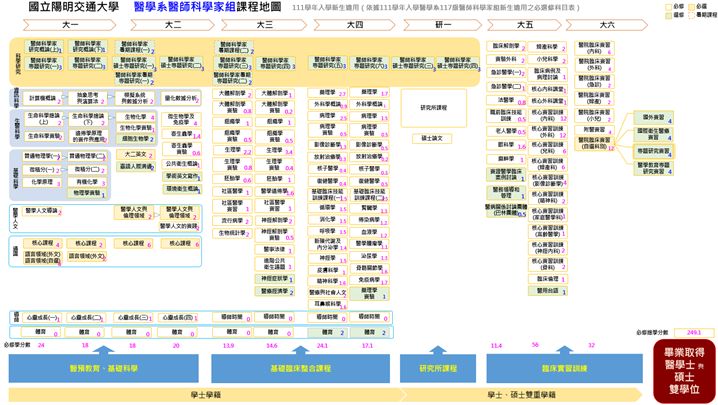Select the 皮膚科學 course box
This screenshot has height=405, width=718.
coord(327,270)
